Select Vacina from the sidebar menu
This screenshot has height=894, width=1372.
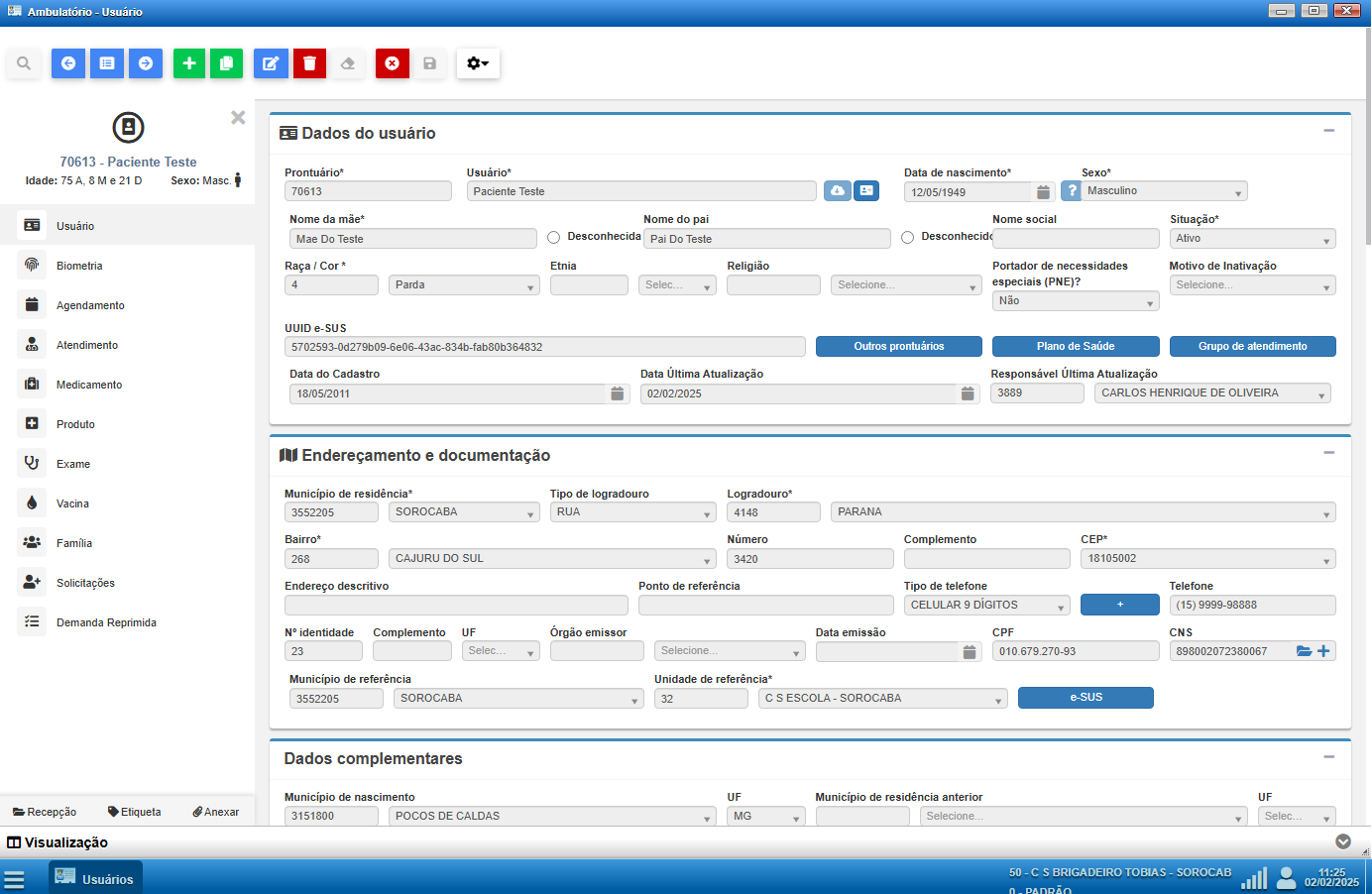pyautogui.click(x=72, y=503)
